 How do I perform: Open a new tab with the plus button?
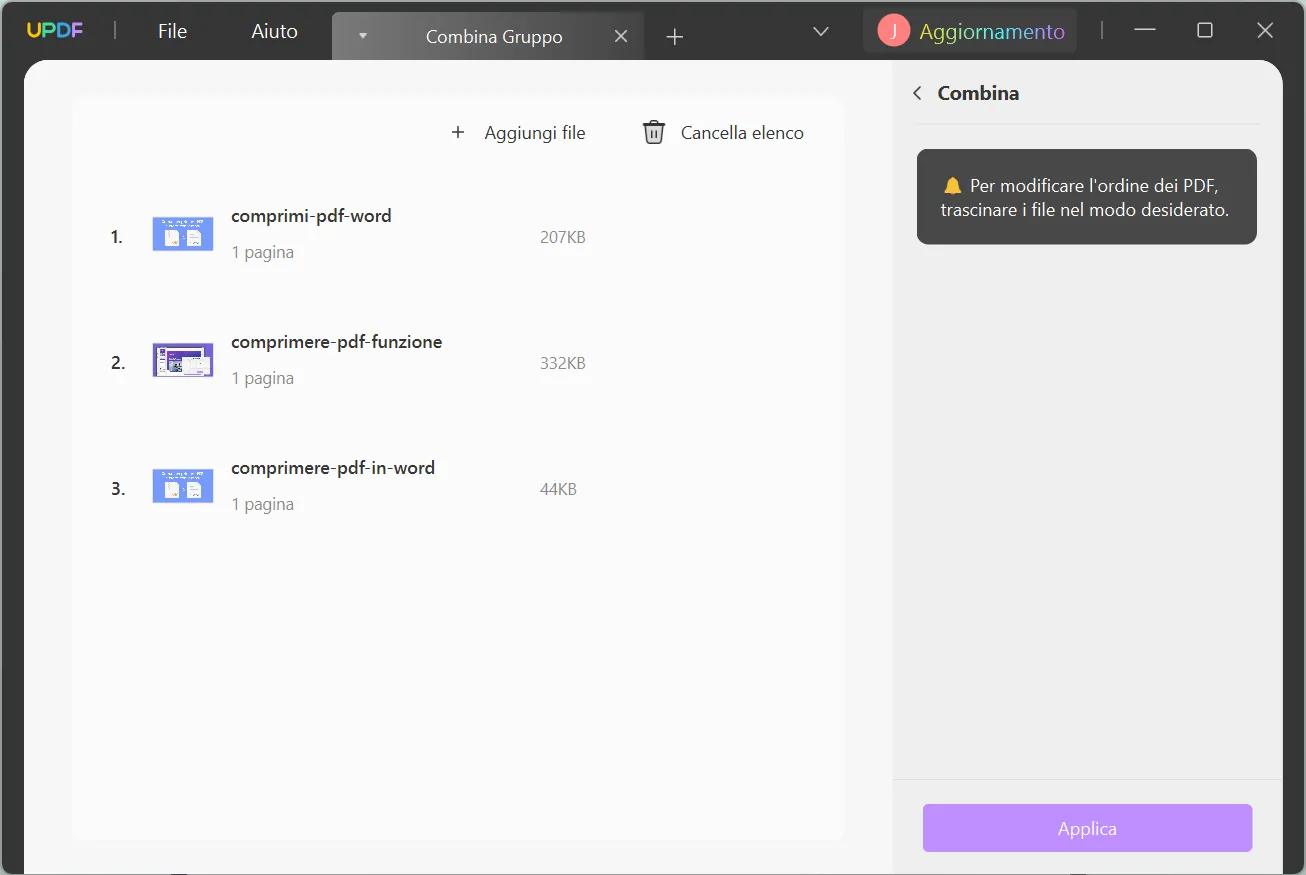674,36
